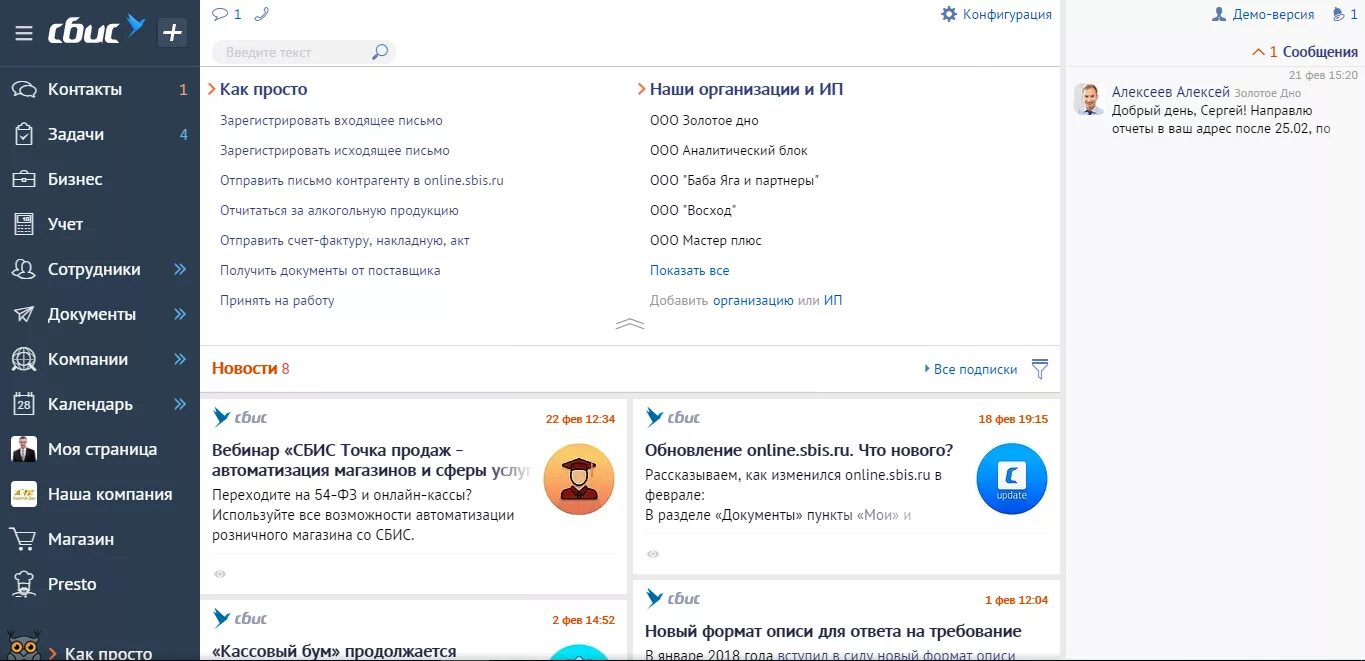This screenshot has width=1365, height=661.
Task: Open Обновление online.sbis.ru news headline
Action: pyautogui.click(x=799, y=450)
